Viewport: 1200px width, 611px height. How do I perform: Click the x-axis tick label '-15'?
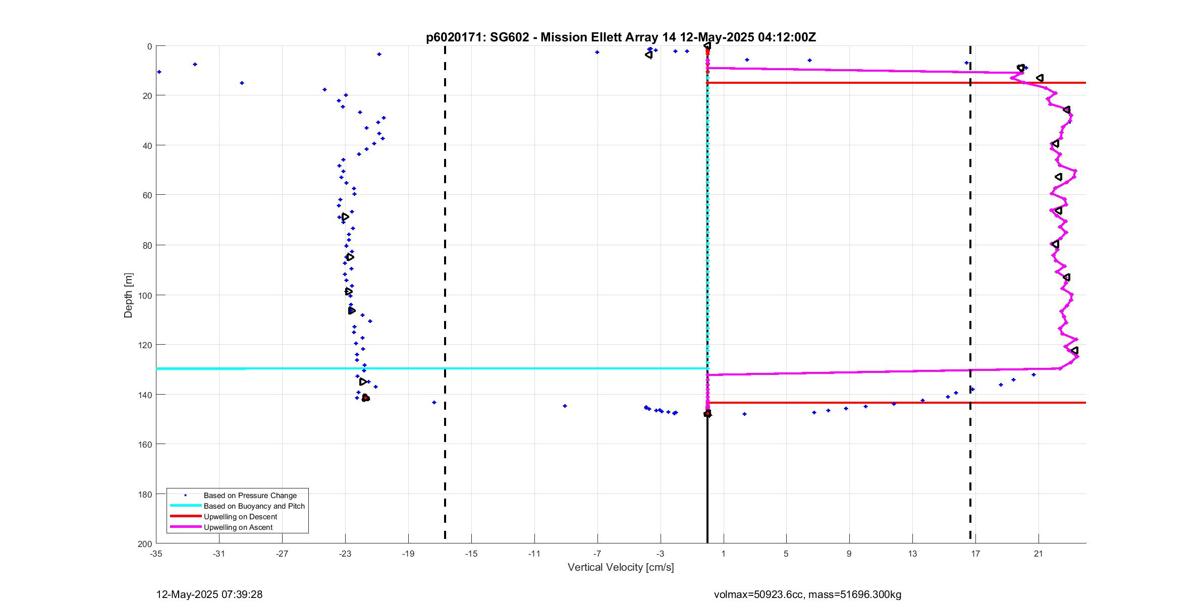[x=471, y=553]
